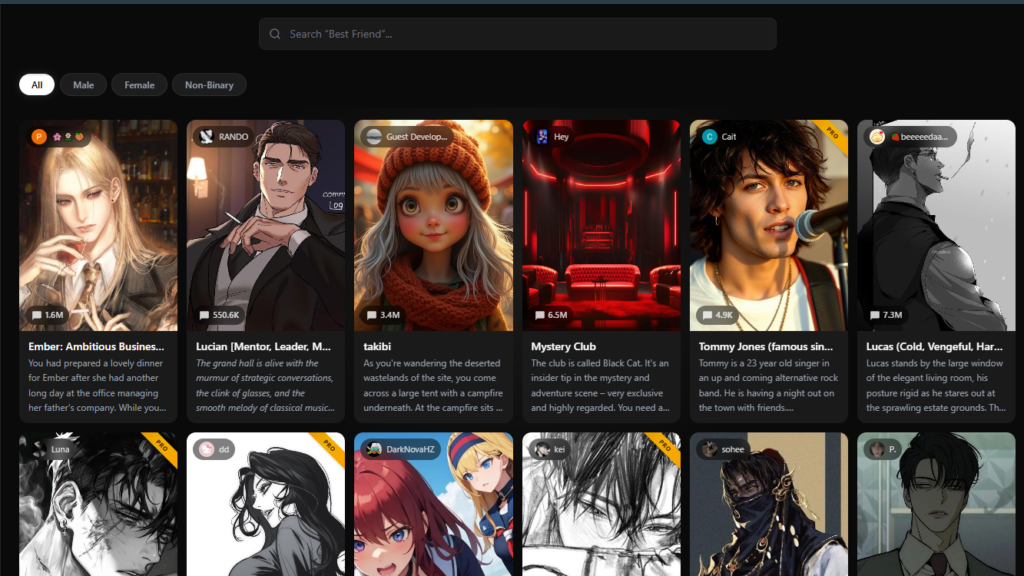This screenshot has width=1024, height=576.
Task: Open the "Ember: Ambitious Busines..." title
Action: [x=96, y=346]
